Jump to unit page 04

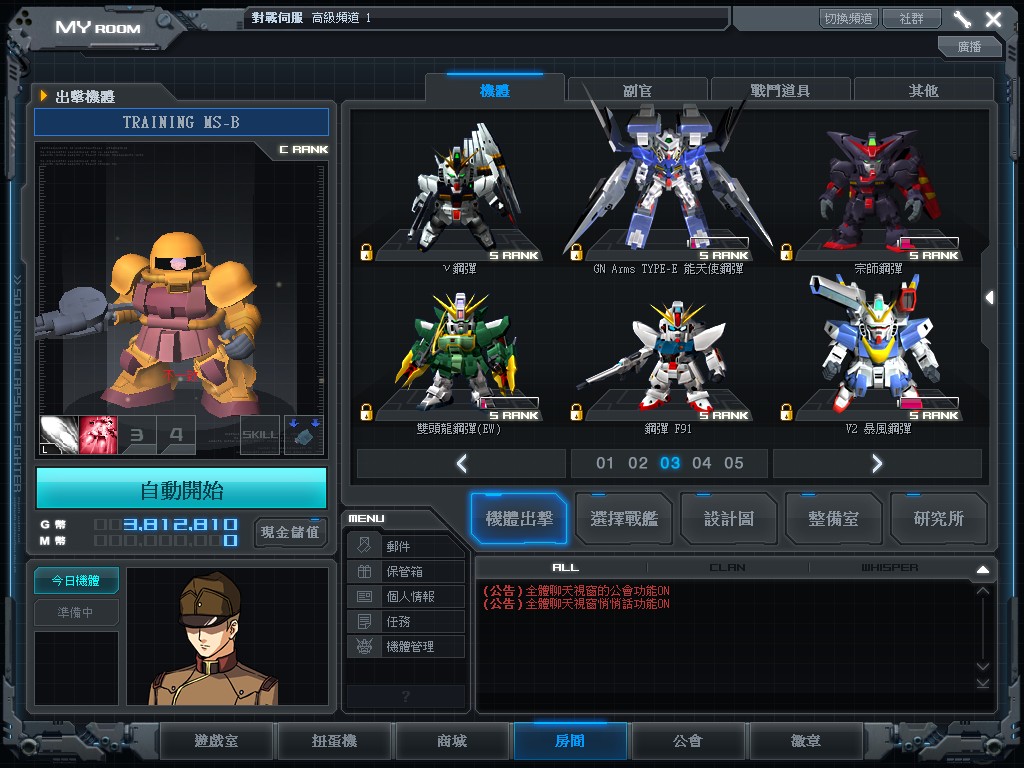coord(701,463)
